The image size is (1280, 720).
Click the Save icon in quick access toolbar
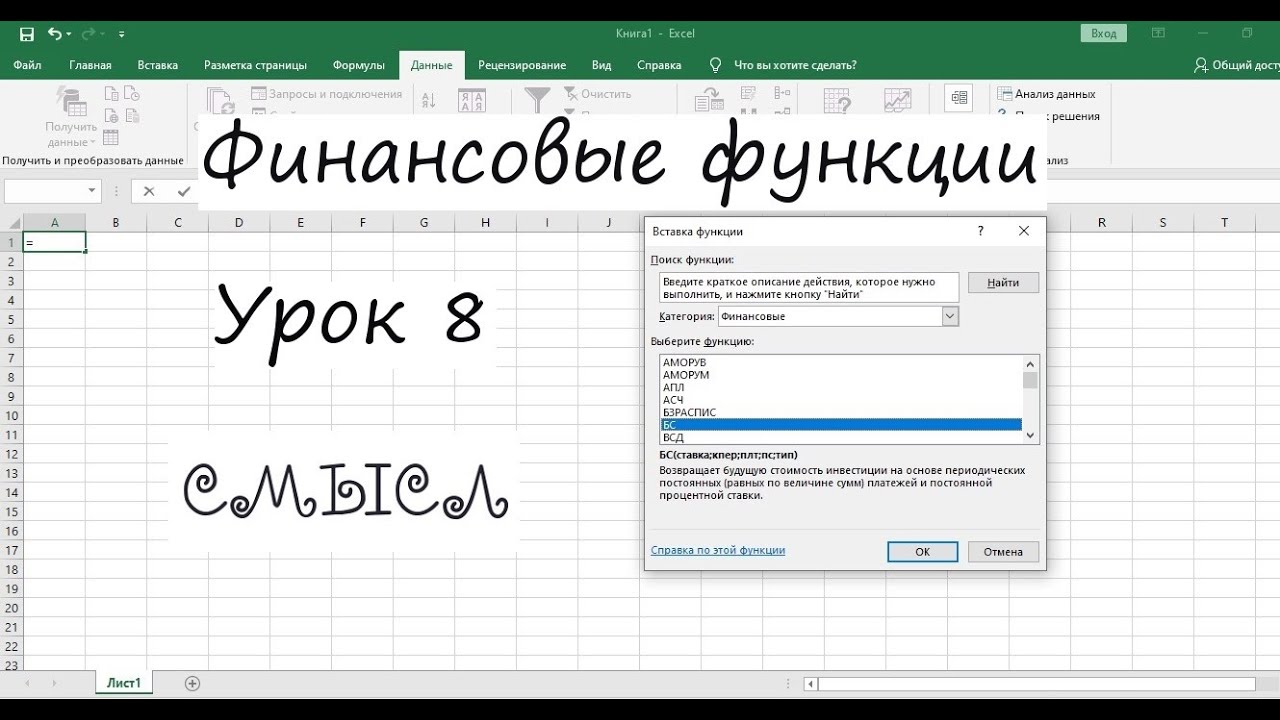[27, 34]
